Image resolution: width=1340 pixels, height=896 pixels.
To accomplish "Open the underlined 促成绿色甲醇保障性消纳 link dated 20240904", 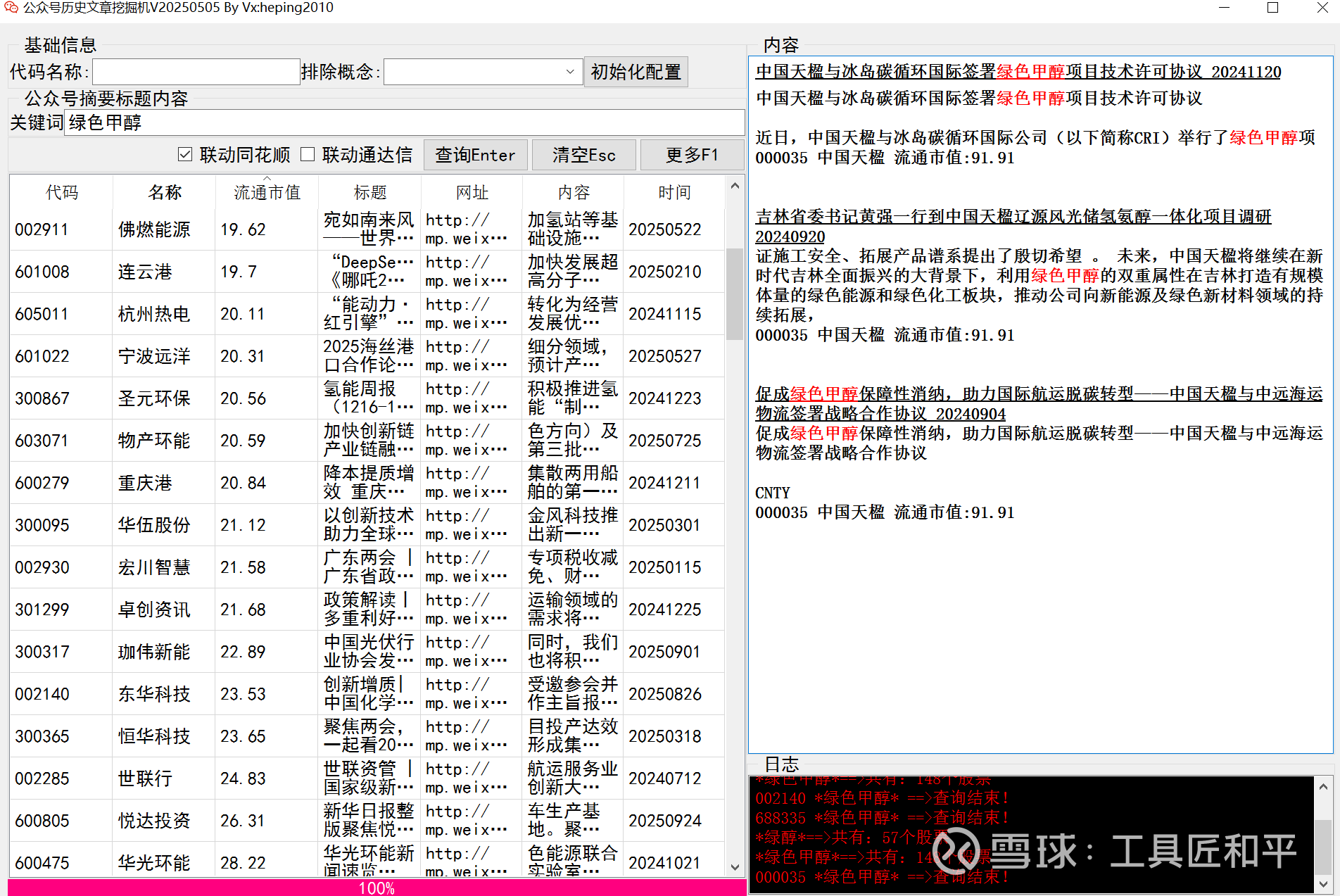I will [x=1039, y=403].
